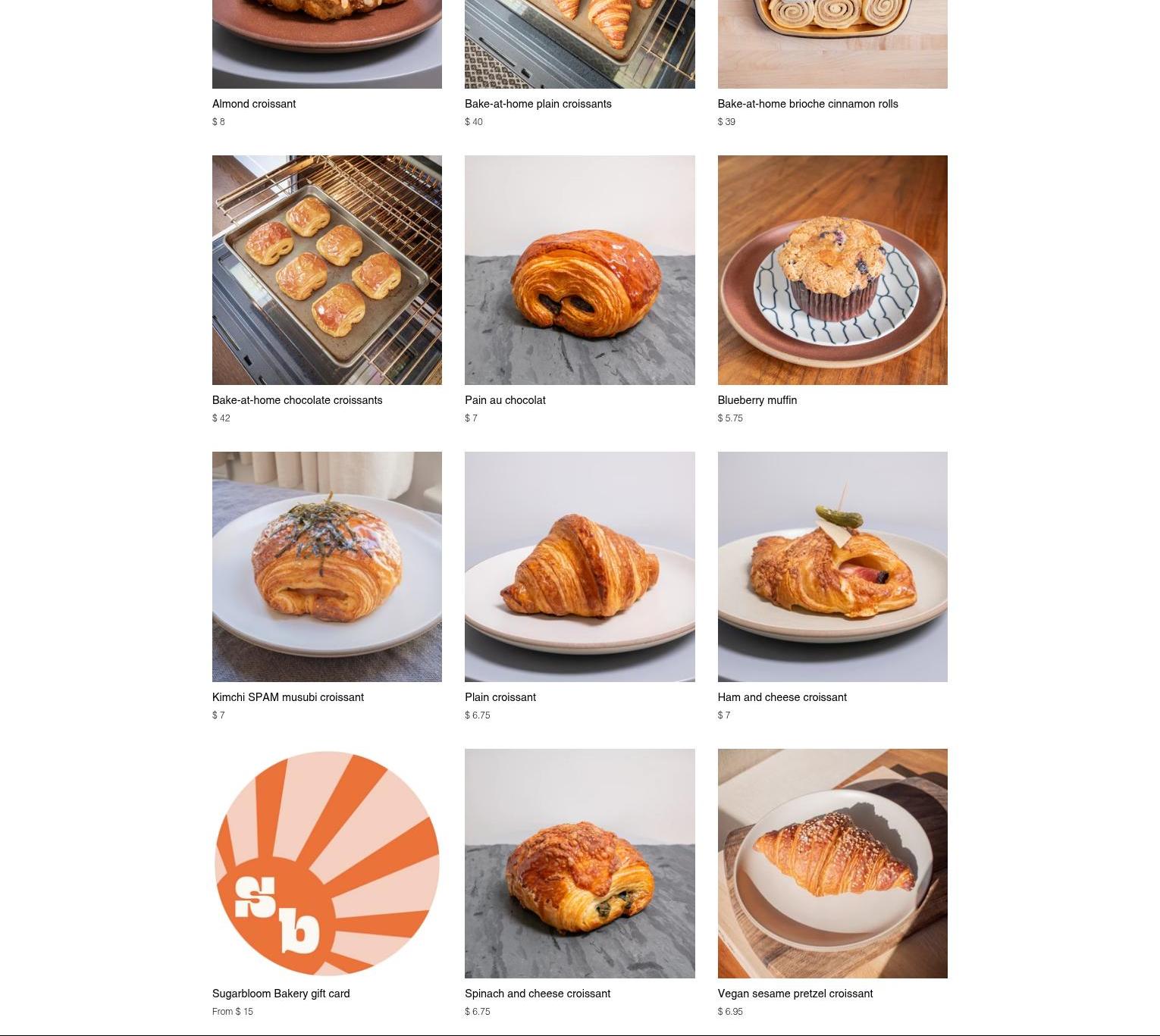
Task: Click the Vegan sesame pretzel croissant title
Action: pyautogui.click(x=795, y=994)
